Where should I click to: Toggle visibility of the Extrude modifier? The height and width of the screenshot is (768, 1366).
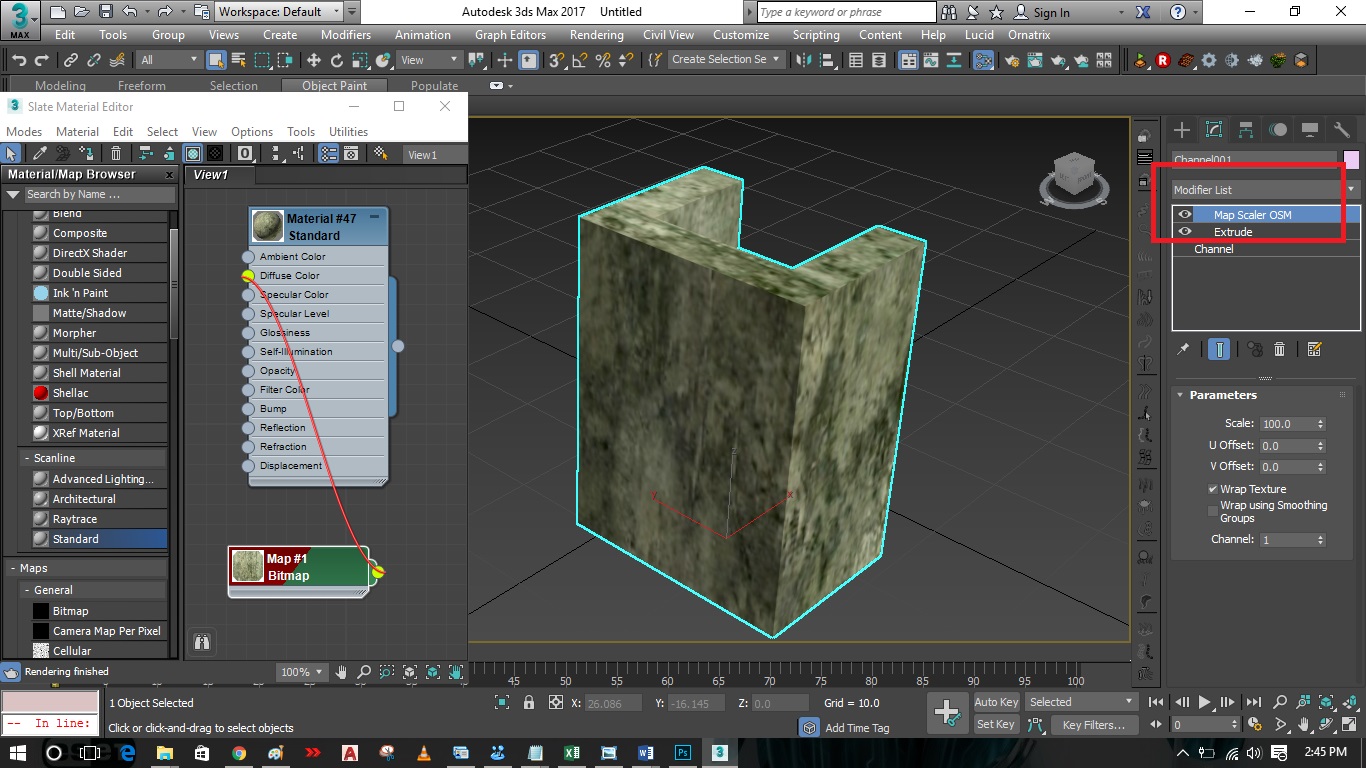click(1185, 231)
